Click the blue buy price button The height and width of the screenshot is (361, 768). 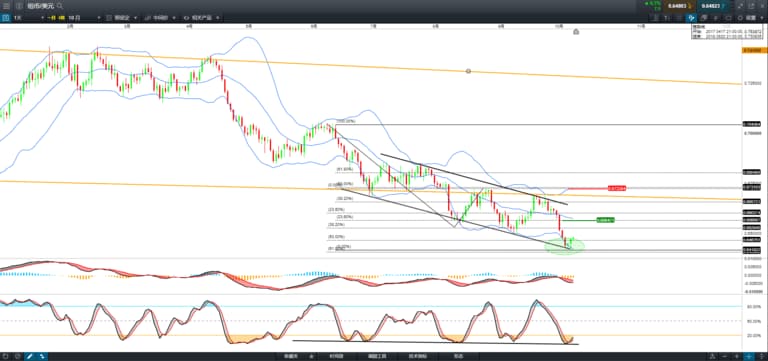pos(714,6)
